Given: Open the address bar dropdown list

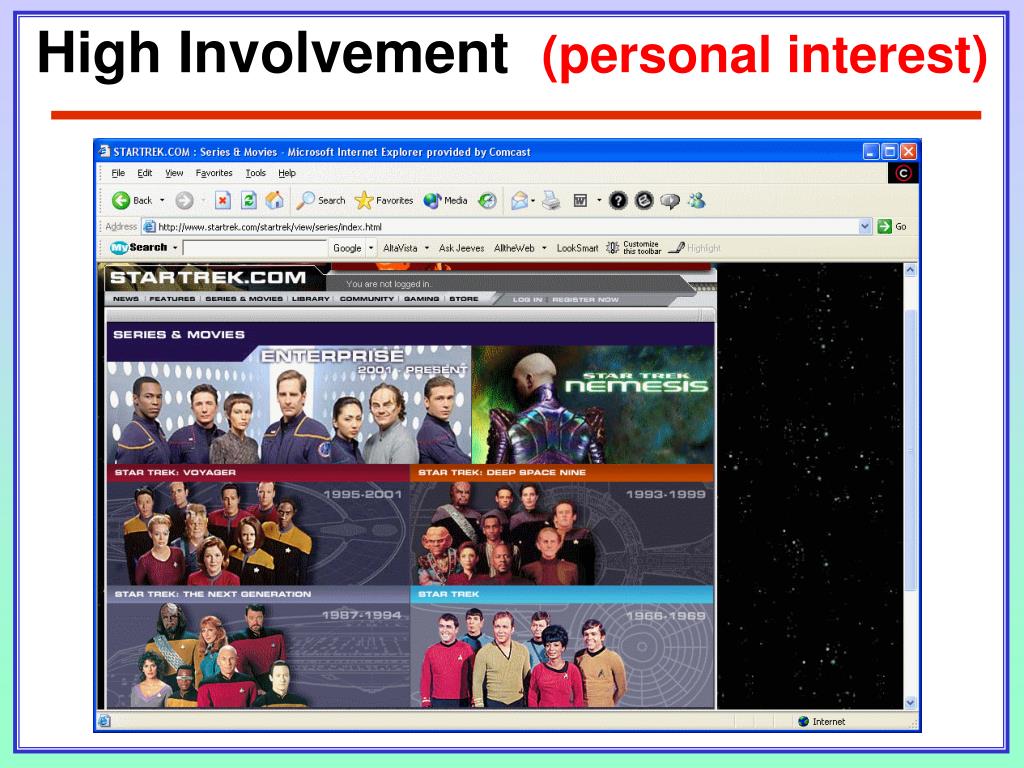Looking at the screenshot, I should click(x=865, y=227).
